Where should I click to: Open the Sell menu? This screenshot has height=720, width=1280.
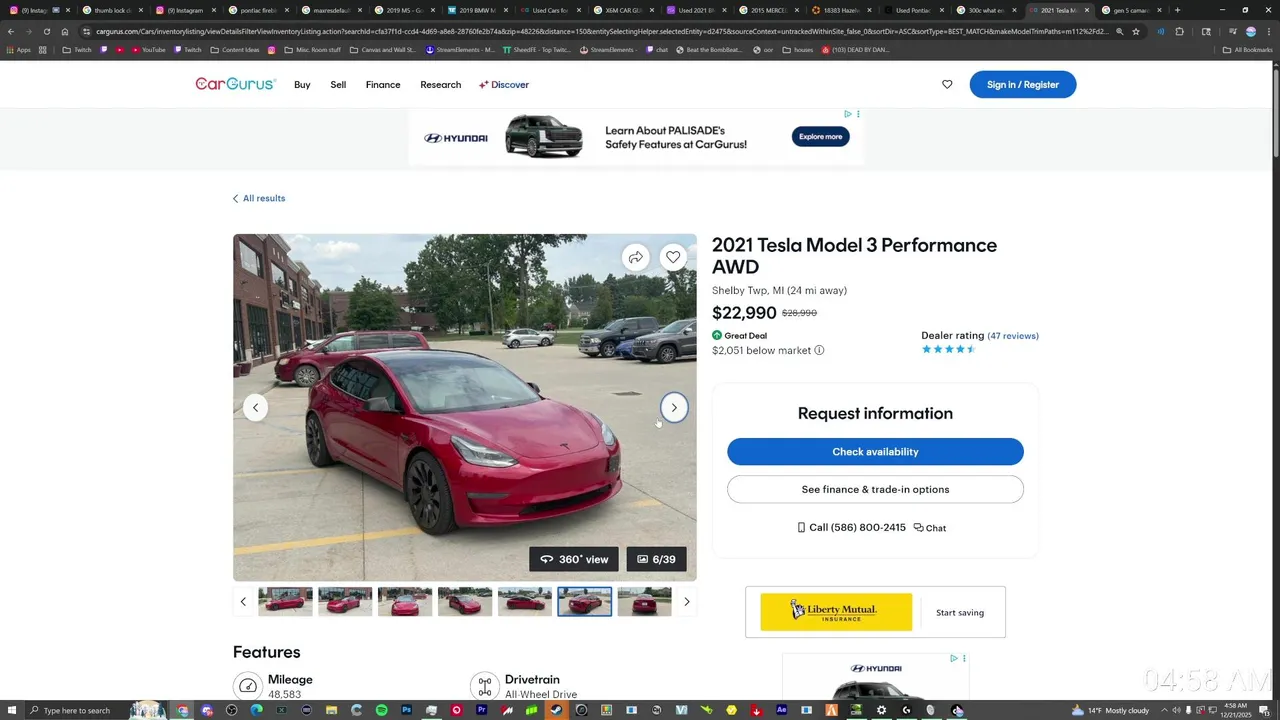338,84
